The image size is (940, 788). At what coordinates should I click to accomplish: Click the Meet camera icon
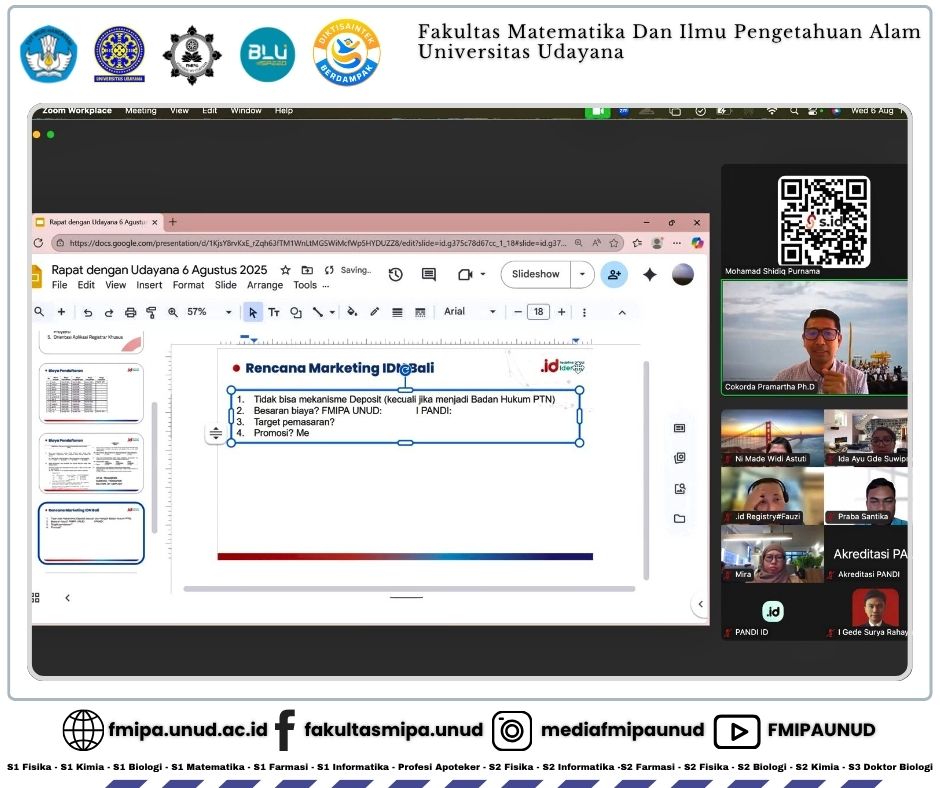465,275
